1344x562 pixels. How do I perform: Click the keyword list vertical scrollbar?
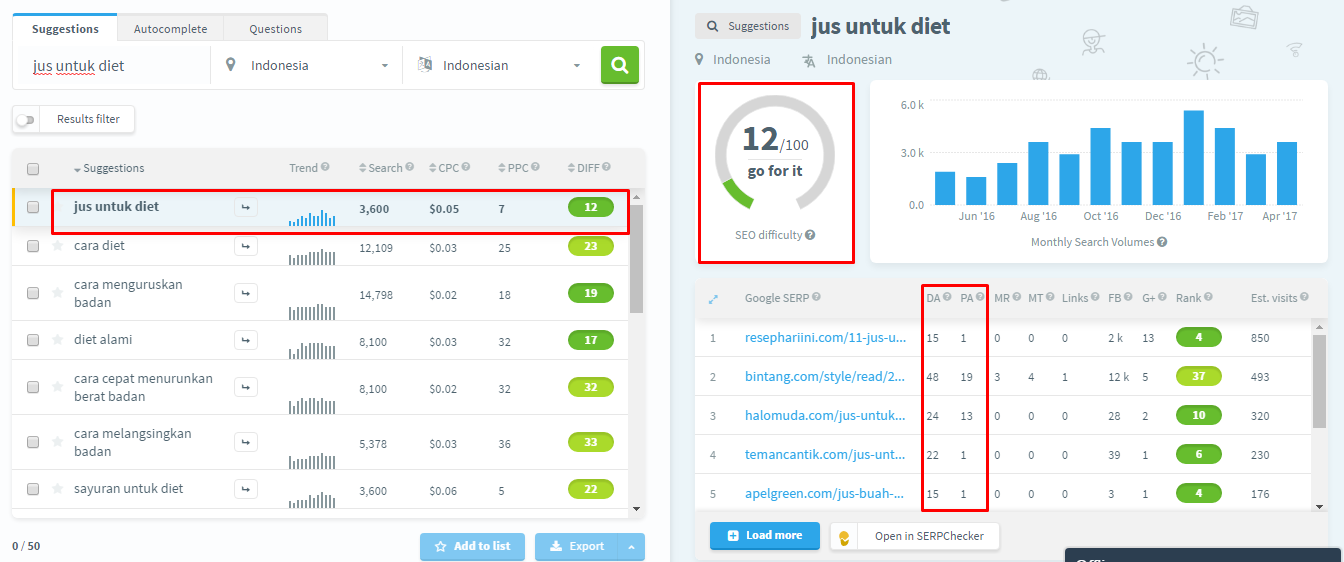click(x=636, y=260)
